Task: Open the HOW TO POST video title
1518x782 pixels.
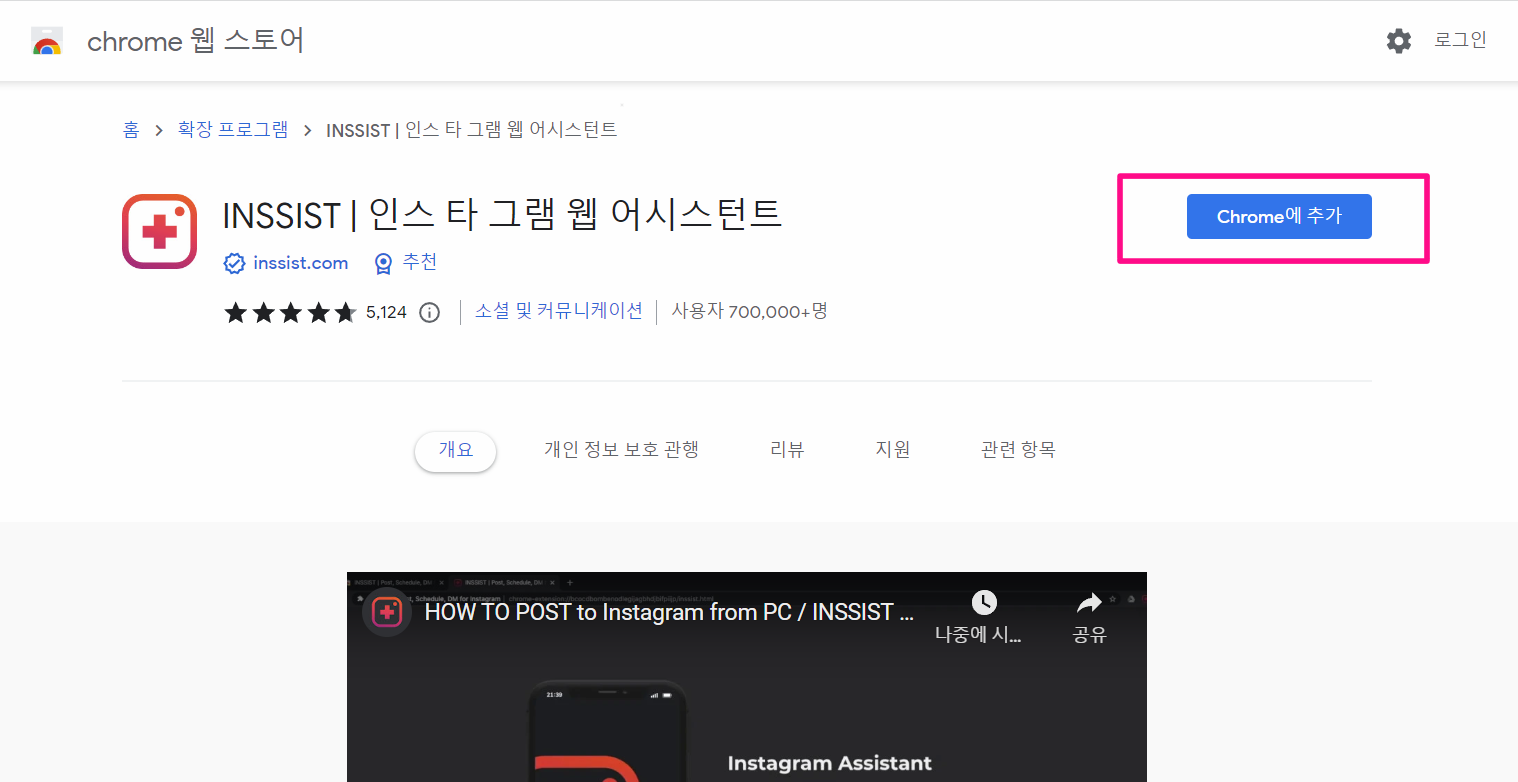Action: coord(669,612)
